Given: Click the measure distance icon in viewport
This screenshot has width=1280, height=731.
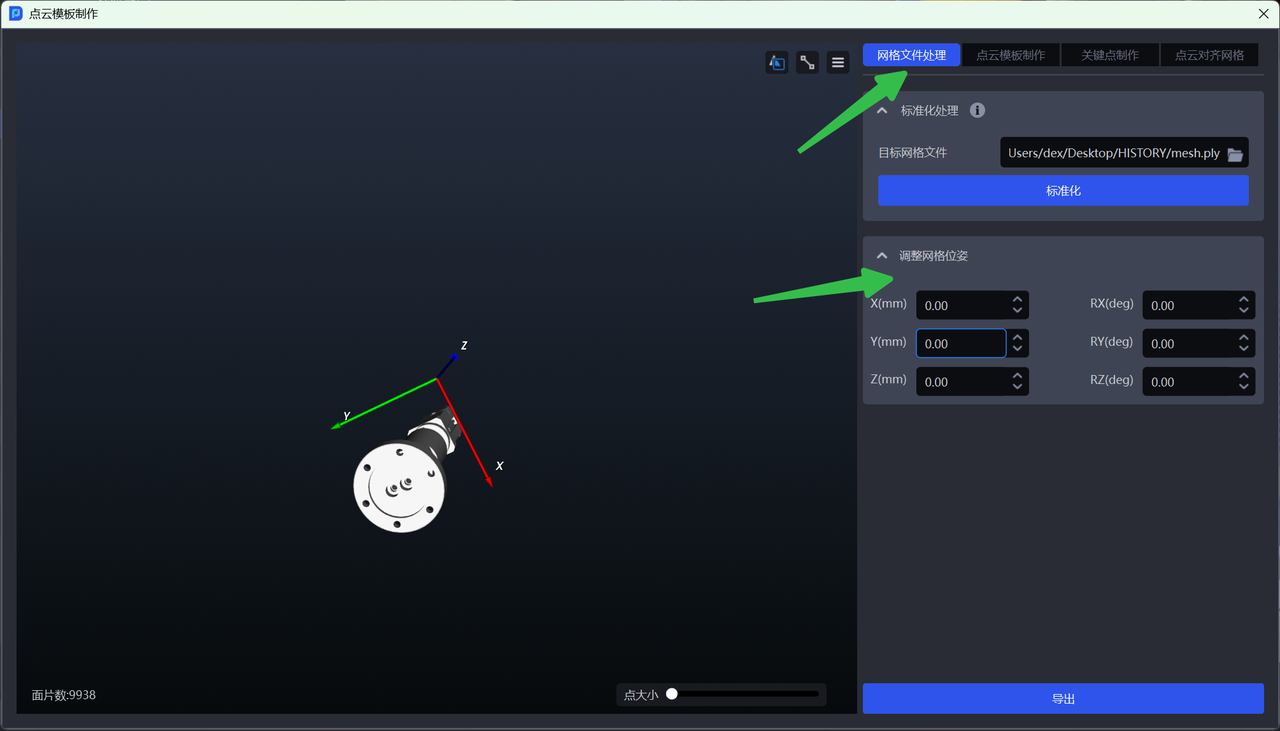Looking at the screenshot, I should click(808, 63).
